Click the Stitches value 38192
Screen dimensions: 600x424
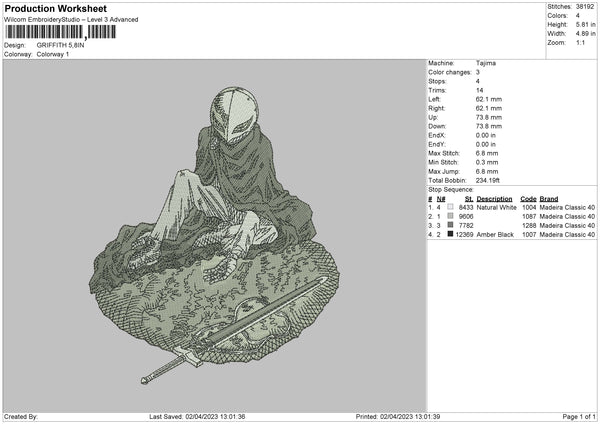coord(585,7)
